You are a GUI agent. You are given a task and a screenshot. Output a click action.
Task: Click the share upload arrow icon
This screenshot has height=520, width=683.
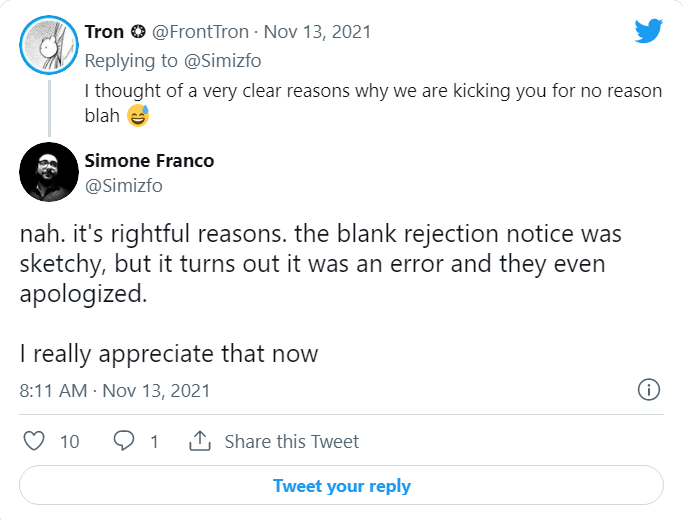click(x=199, y=441)
